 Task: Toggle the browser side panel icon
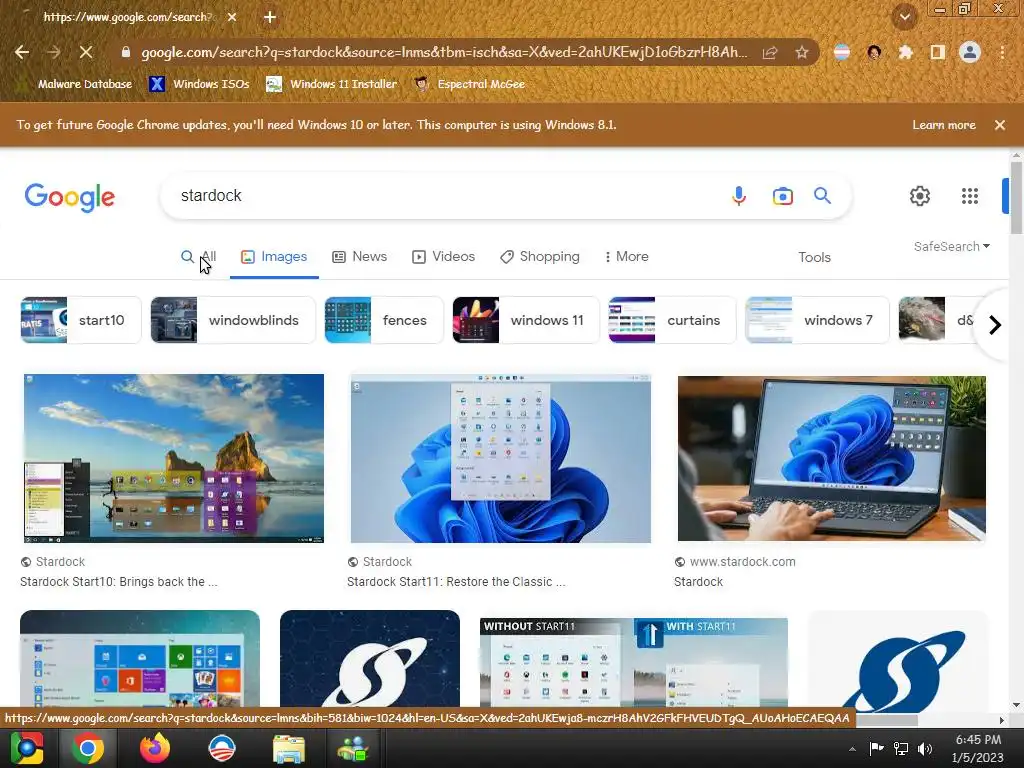coord(938,52)
